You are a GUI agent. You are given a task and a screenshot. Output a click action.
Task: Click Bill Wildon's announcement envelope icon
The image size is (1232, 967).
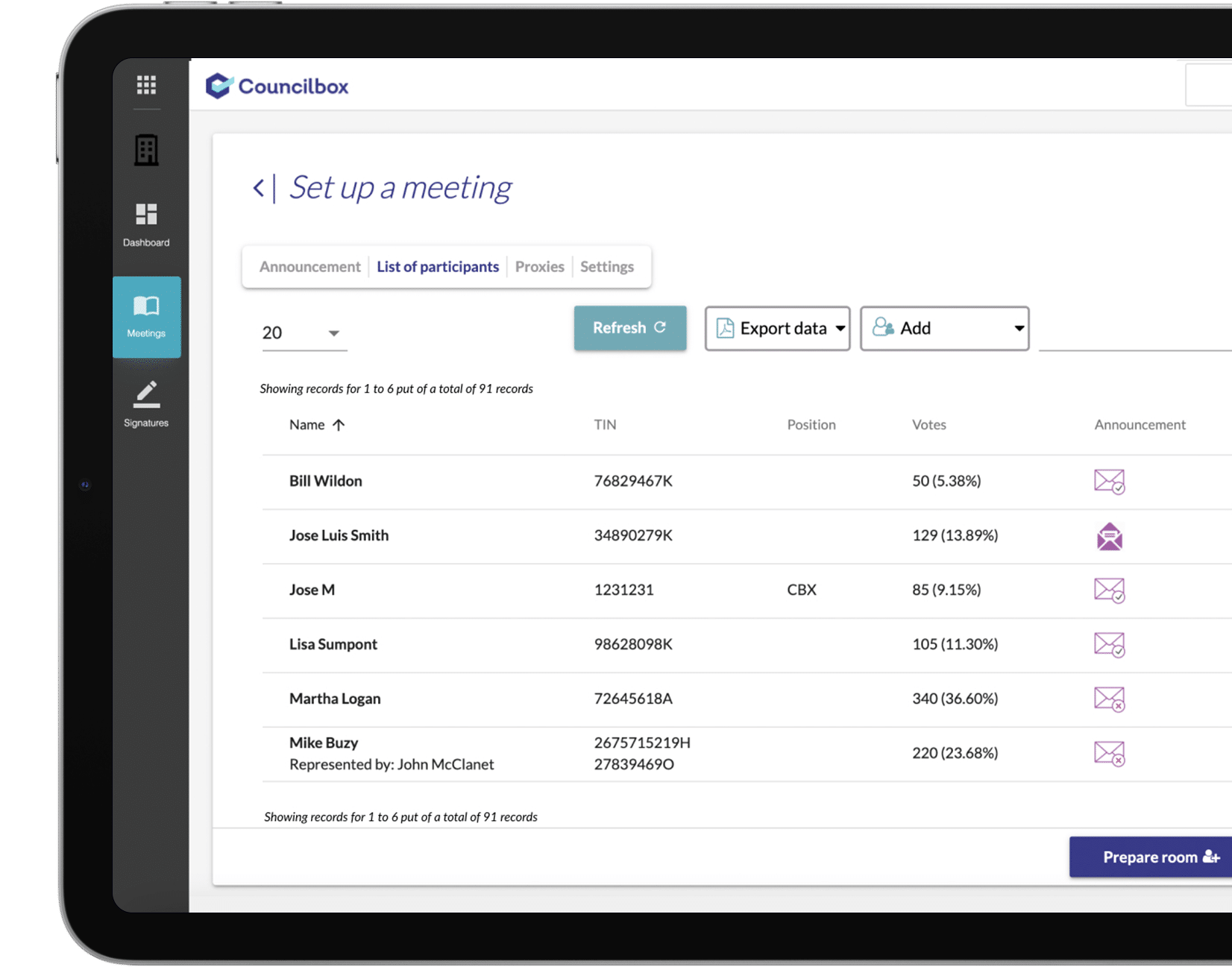[1108, 482]
